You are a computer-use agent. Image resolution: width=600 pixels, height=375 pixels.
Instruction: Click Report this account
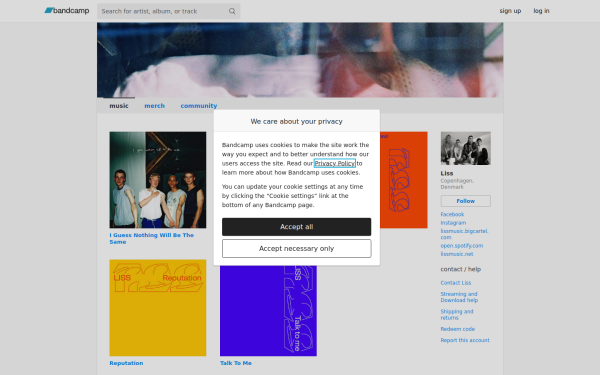point(465,340)
